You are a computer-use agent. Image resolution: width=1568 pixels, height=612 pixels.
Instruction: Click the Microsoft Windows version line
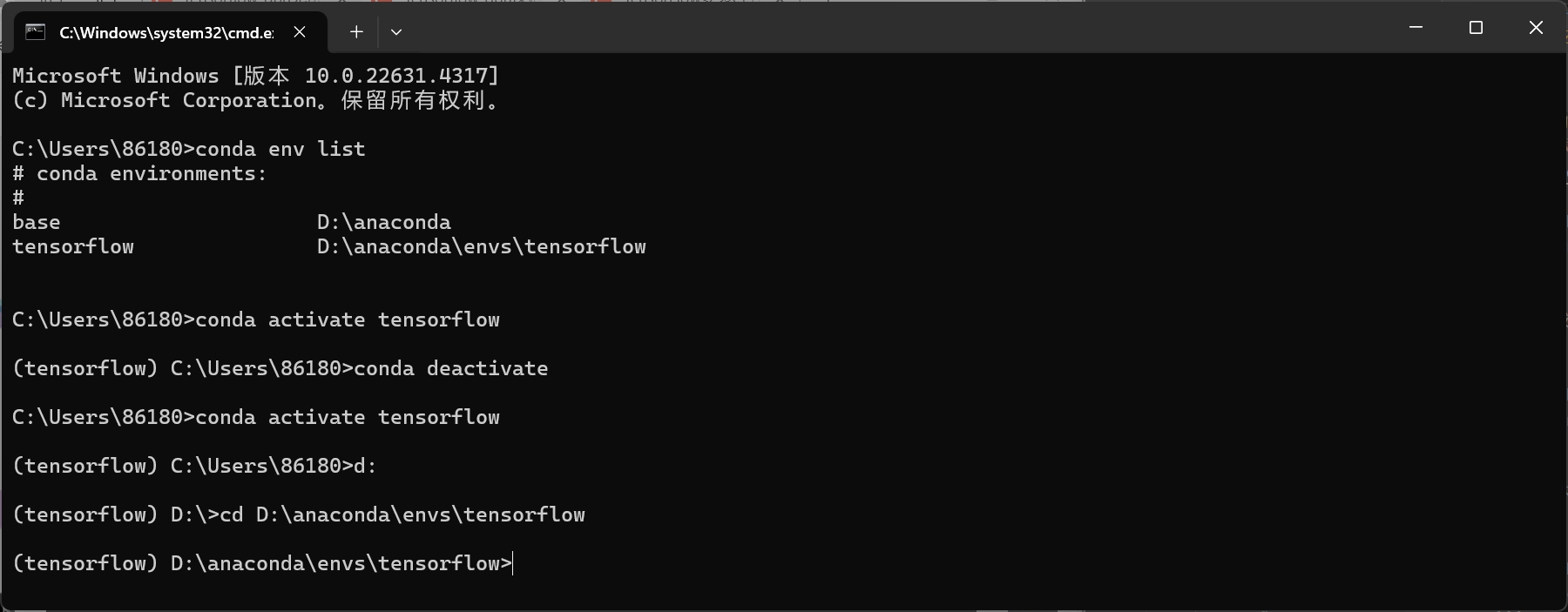256,76
